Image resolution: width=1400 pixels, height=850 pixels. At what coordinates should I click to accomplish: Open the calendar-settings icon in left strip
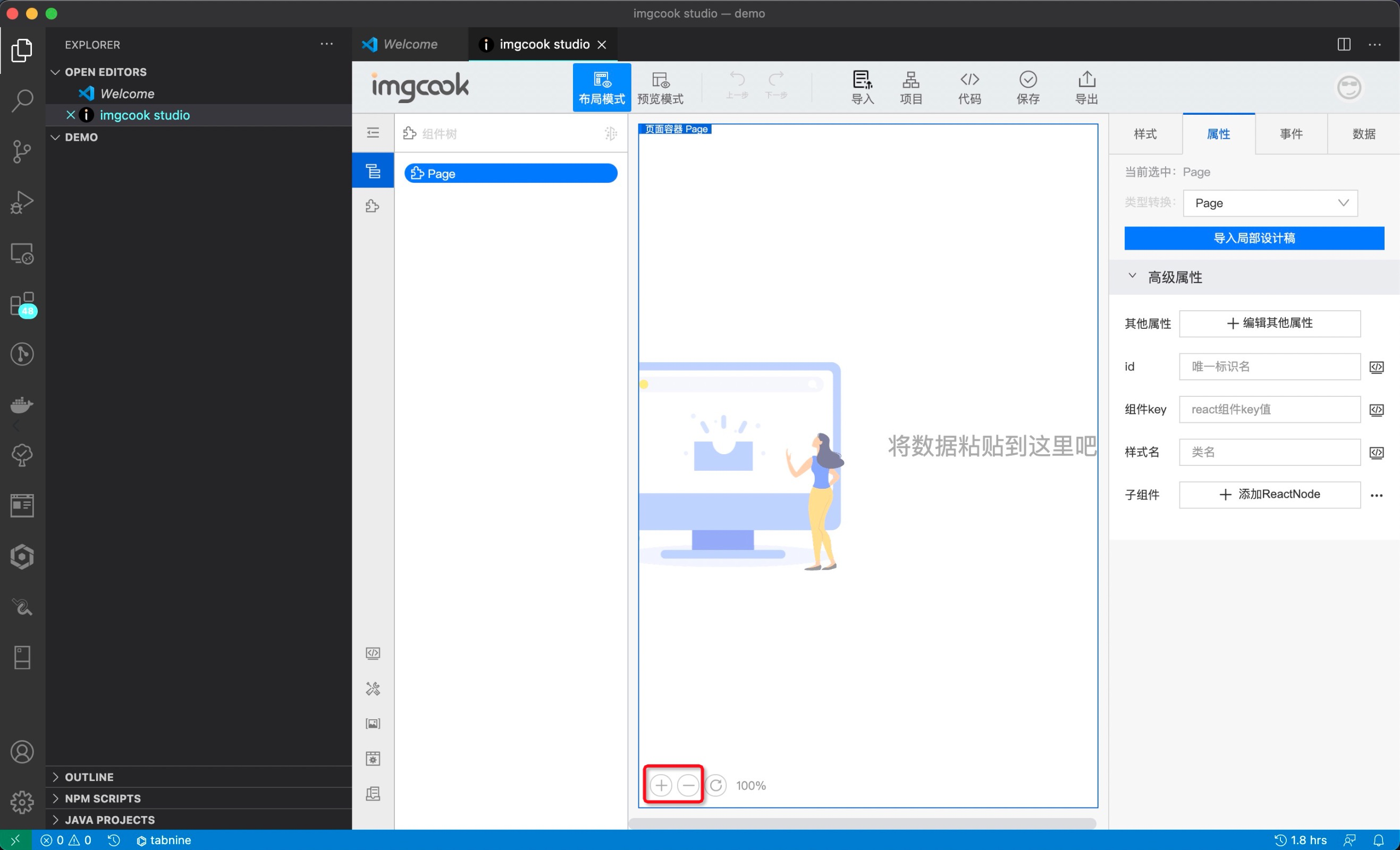click(x=373, y=759)
